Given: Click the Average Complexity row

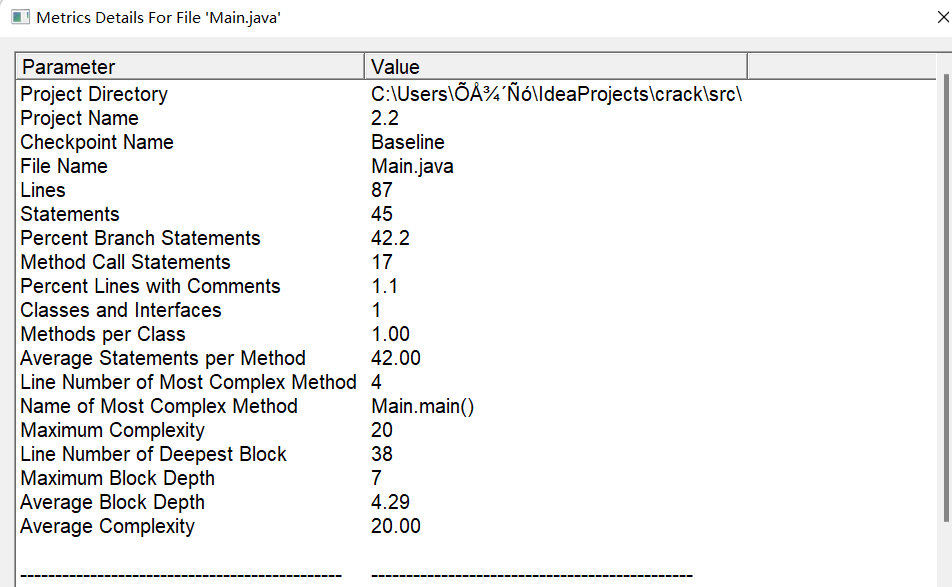Looking at the screenshot, I should tap(108, 526).
